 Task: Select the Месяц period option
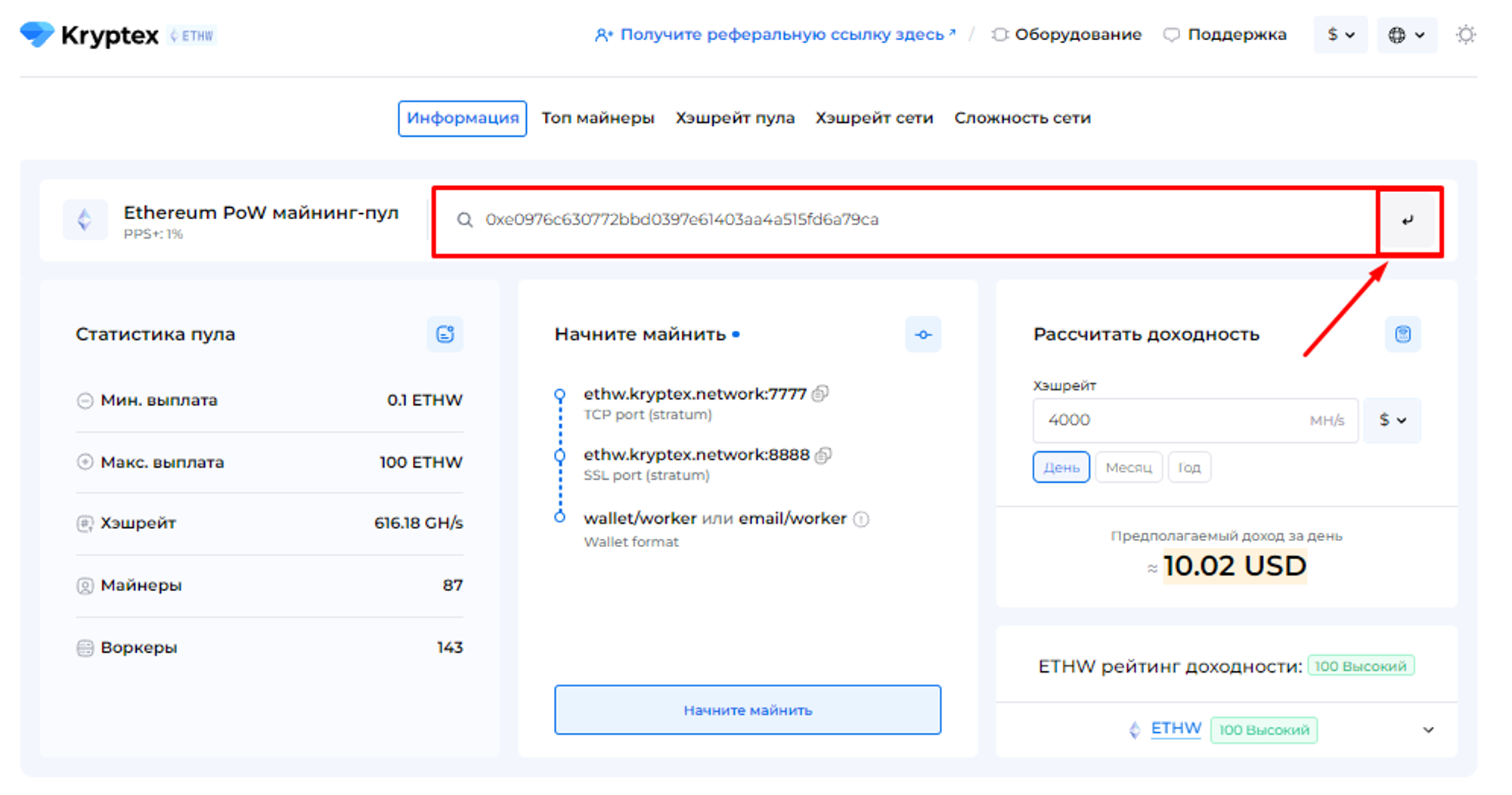(1129, 467)
